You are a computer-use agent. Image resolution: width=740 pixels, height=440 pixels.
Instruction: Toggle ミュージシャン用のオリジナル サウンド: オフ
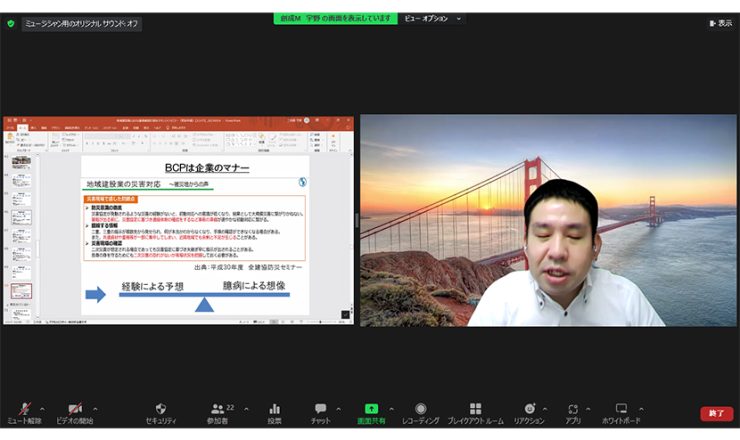(x=82, y=23)
